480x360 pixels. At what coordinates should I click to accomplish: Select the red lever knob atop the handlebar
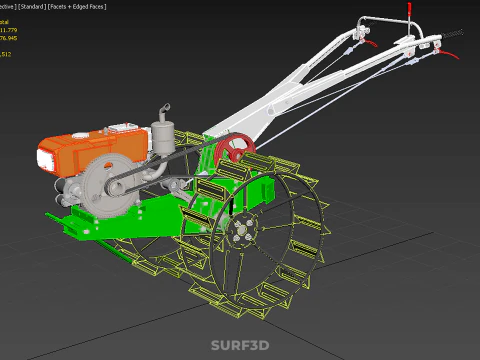tap(409, 8)
